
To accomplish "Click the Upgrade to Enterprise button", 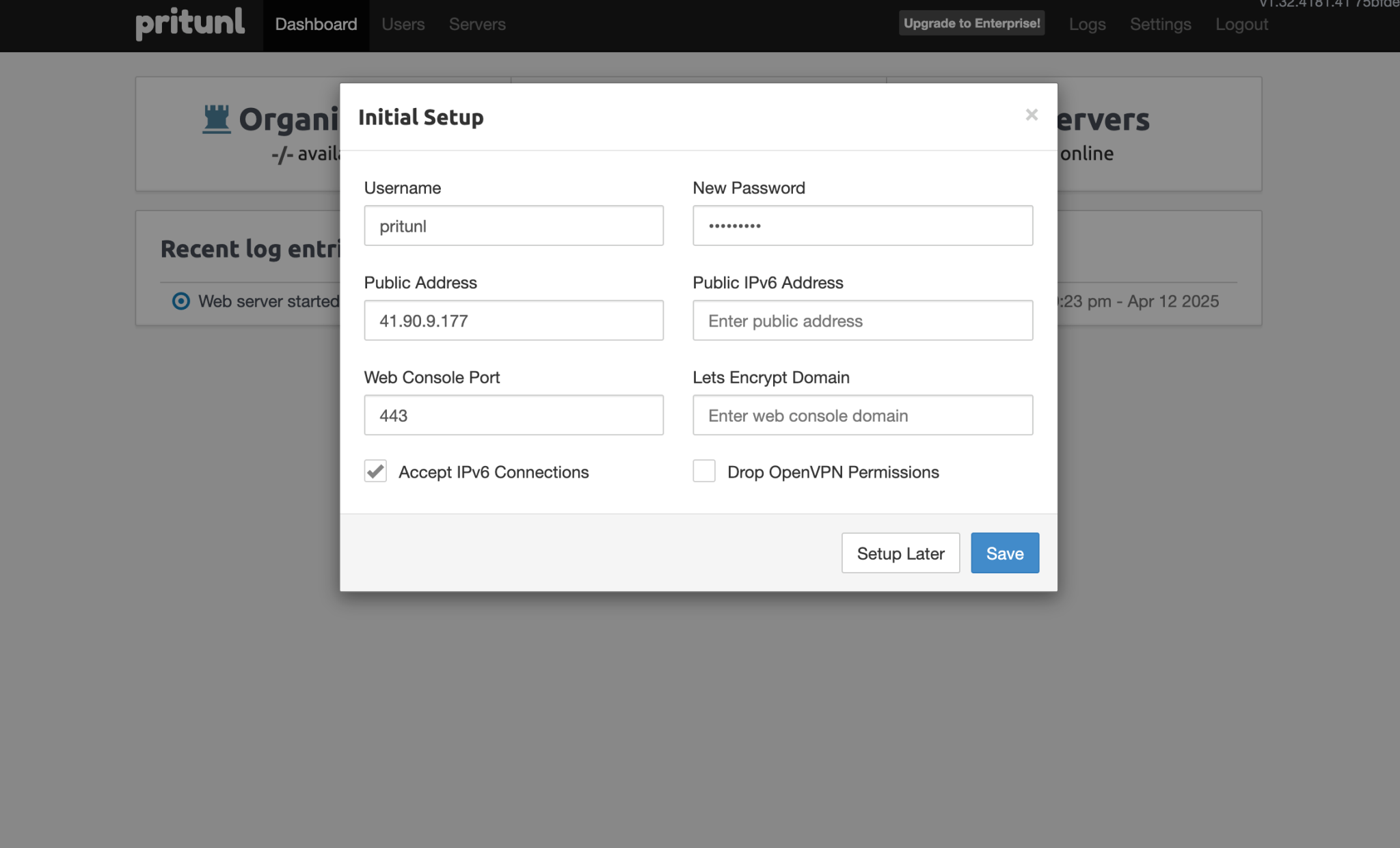I will pyautogui.click(x=971, y=23).
